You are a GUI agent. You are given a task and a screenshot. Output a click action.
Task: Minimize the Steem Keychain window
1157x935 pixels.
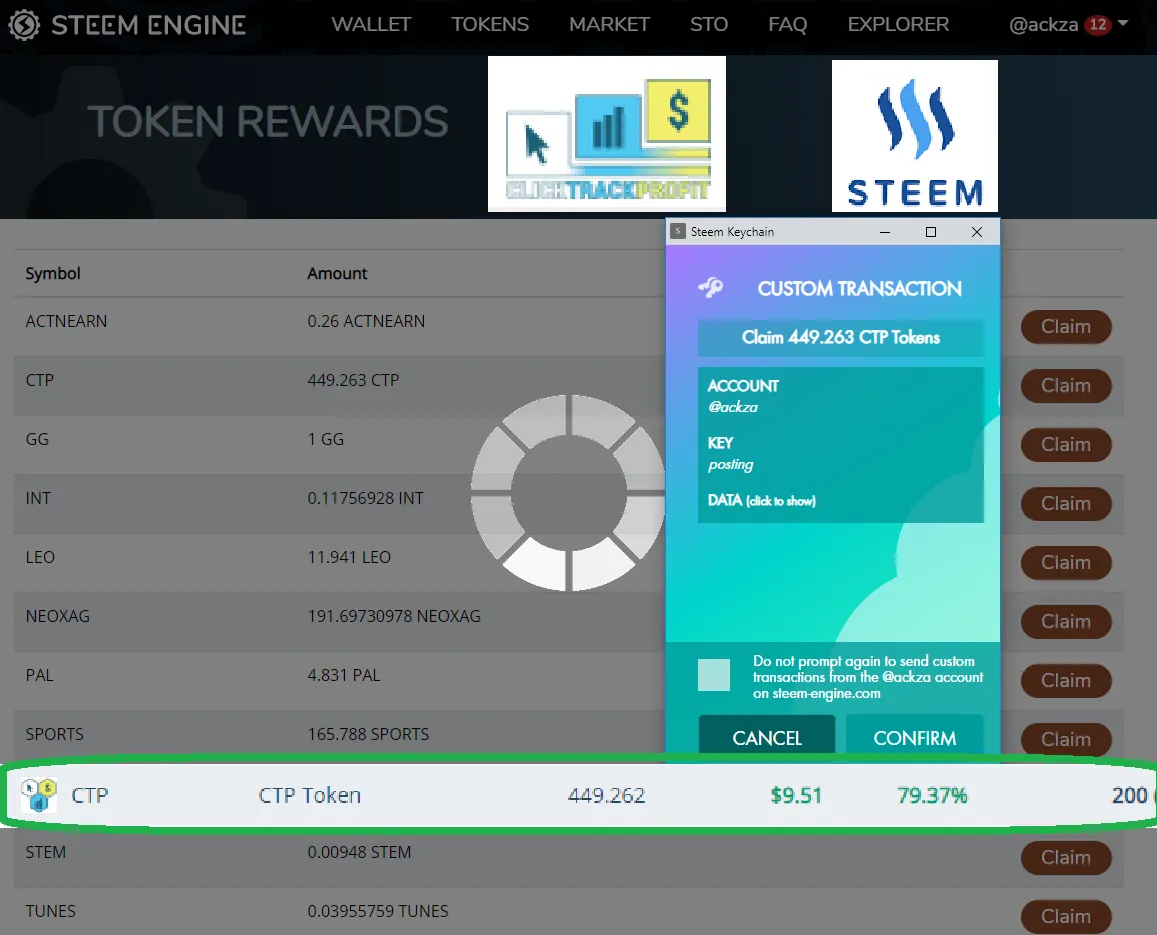click(x=885, y=232)
